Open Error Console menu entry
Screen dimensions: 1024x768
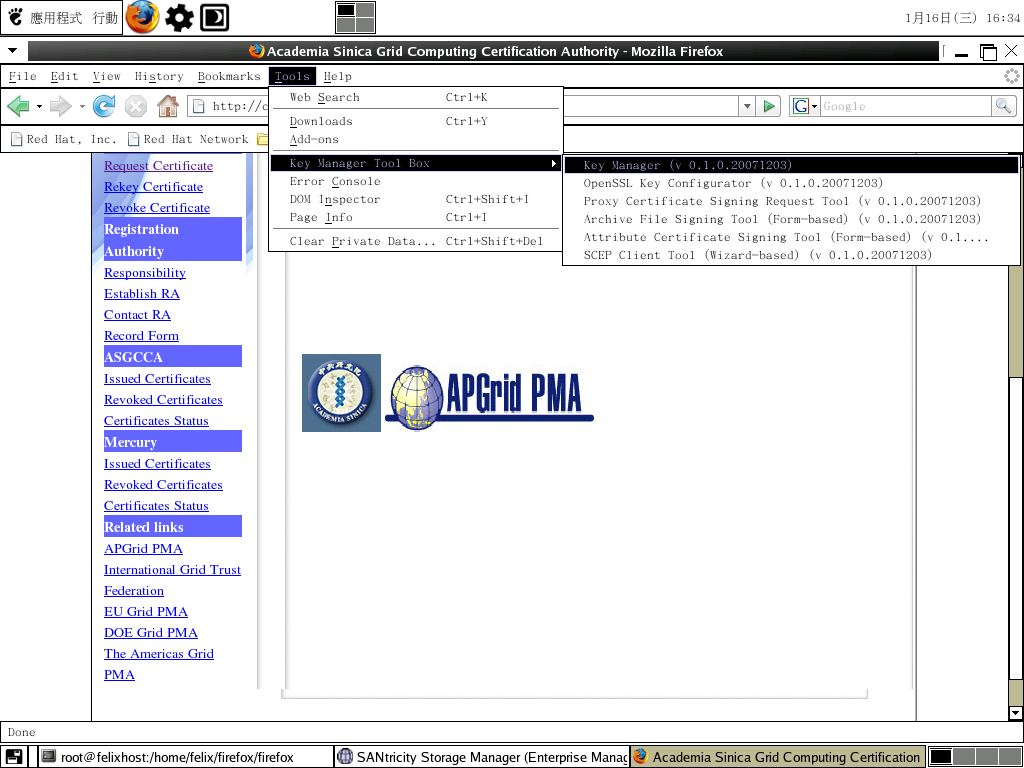[415, 182]
